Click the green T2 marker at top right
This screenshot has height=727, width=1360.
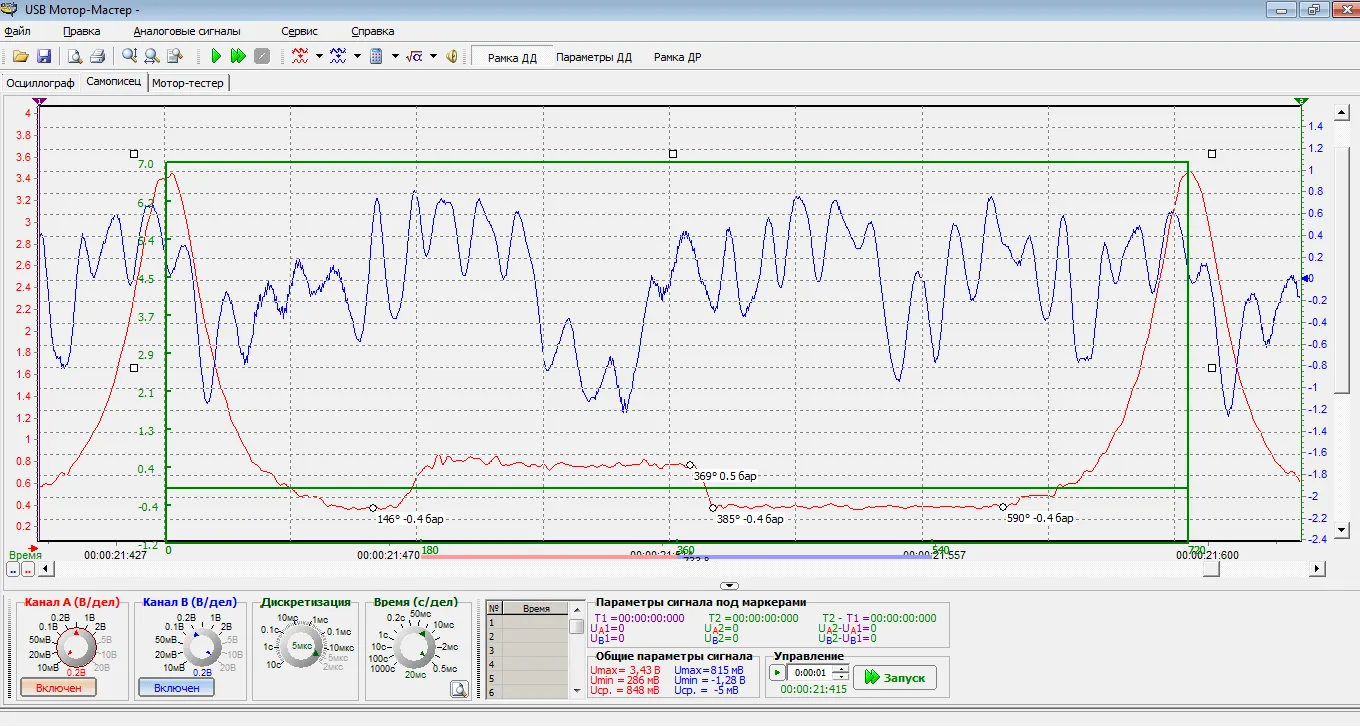pyautogui.click(x=1300, y=102)
